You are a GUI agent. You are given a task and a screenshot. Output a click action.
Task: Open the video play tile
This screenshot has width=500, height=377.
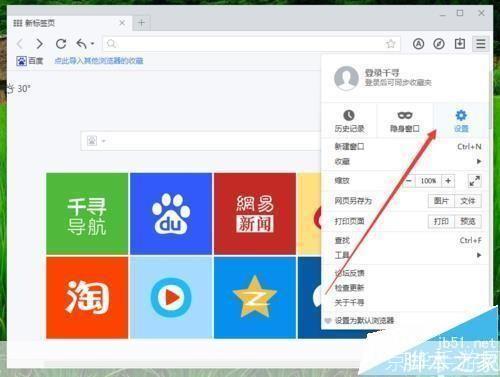pos(171,298)
